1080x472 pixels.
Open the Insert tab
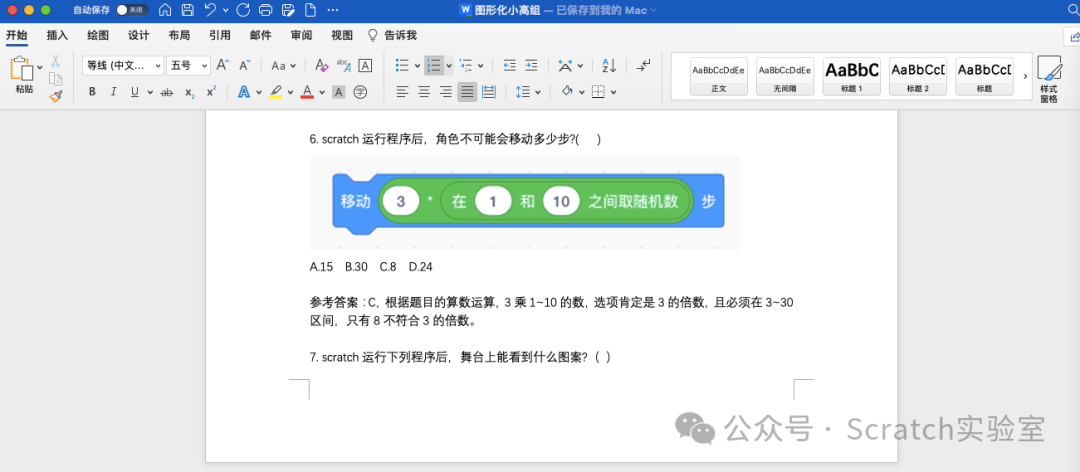pyautogui.click(x=57, y=36)
